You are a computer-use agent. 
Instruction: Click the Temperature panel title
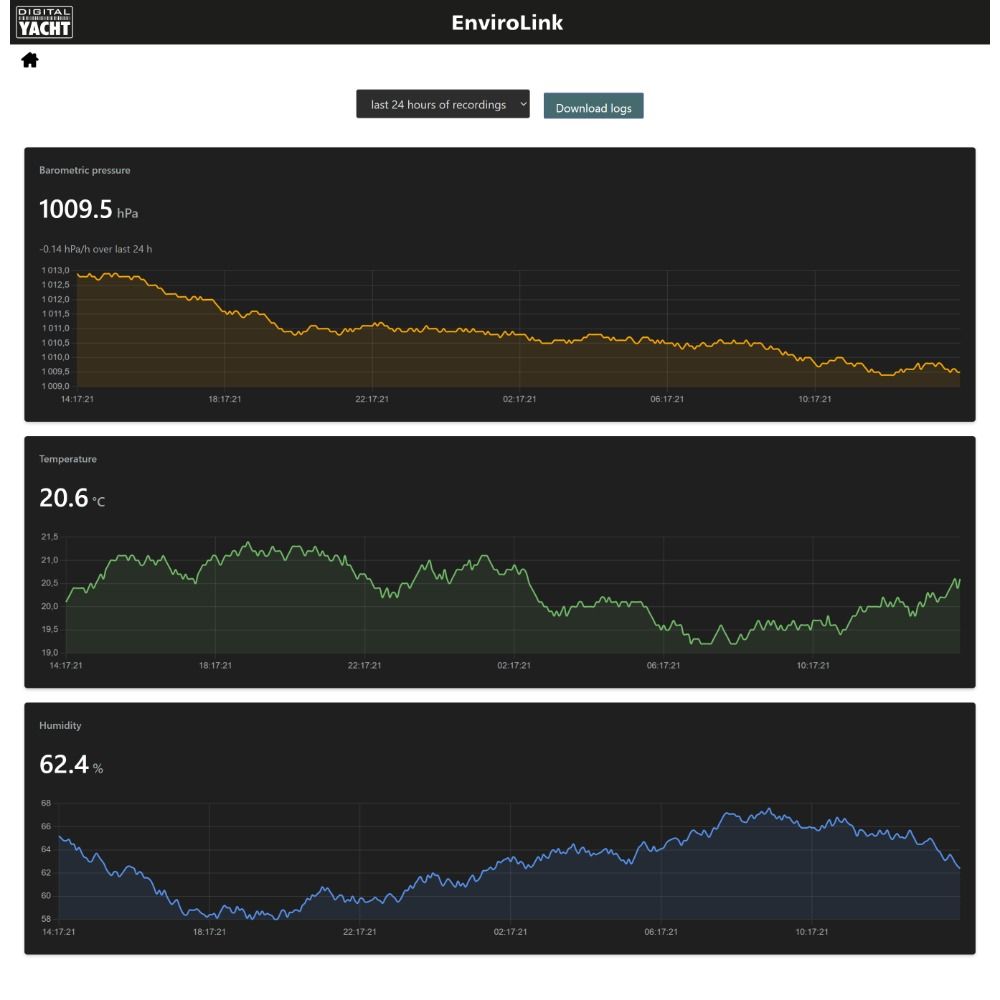[68, 459]
